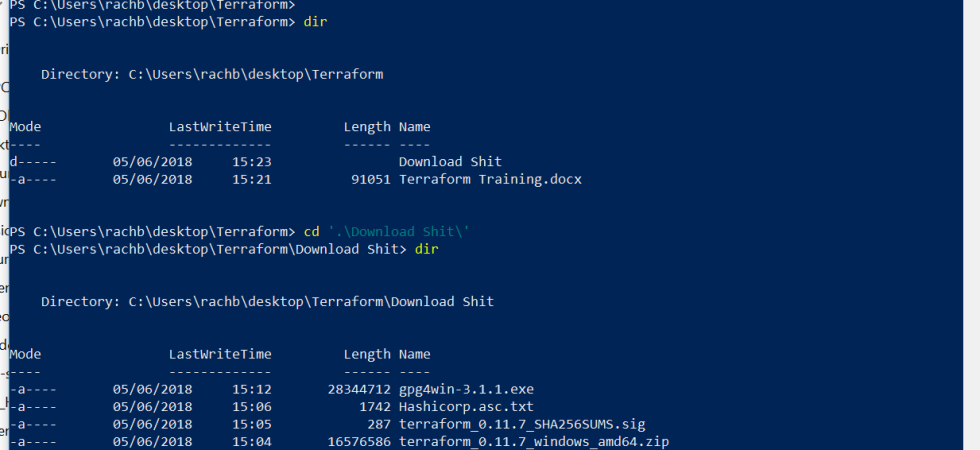The height and width of the screenshot is (450, 980).
Task: Click the file size 28344712
Action: (x=359, y=389)
